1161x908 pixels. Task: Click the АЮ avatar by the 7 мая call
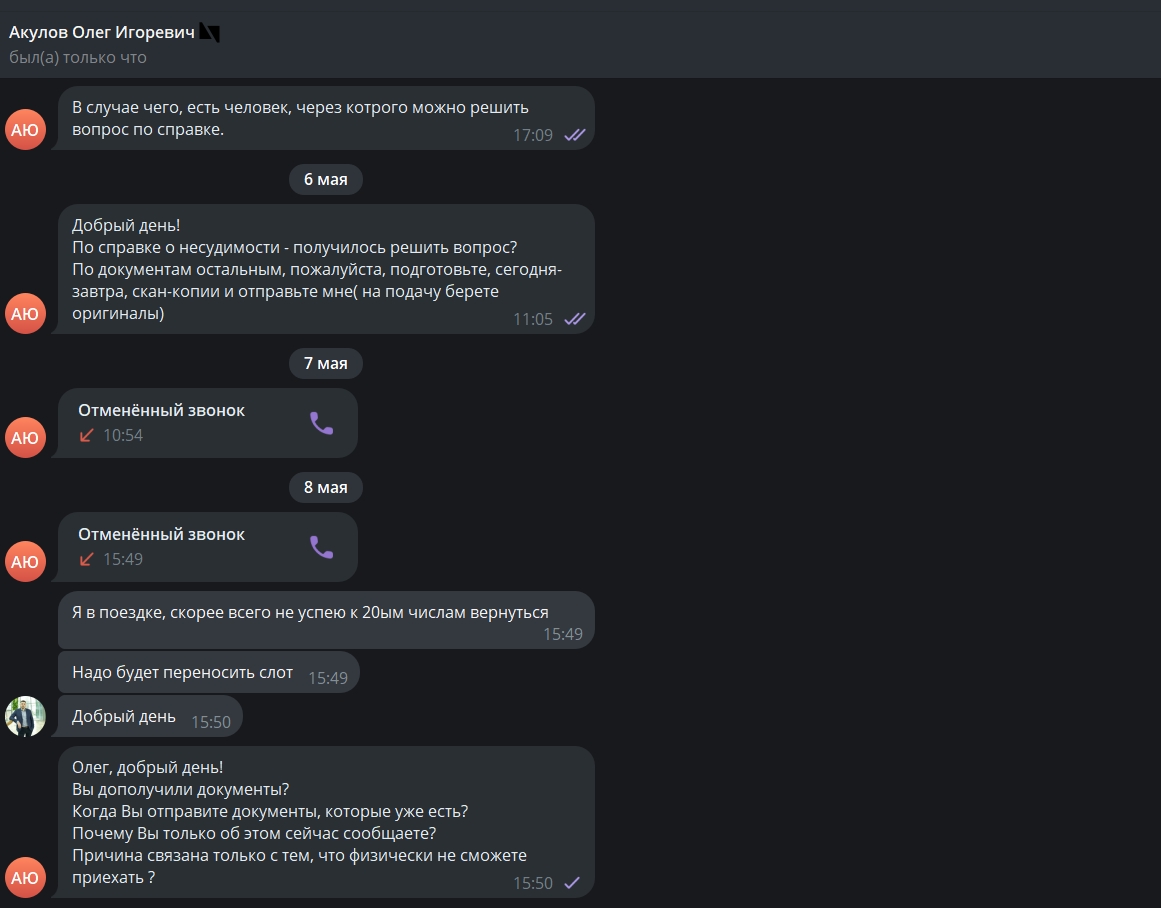(x=25, y=438)
